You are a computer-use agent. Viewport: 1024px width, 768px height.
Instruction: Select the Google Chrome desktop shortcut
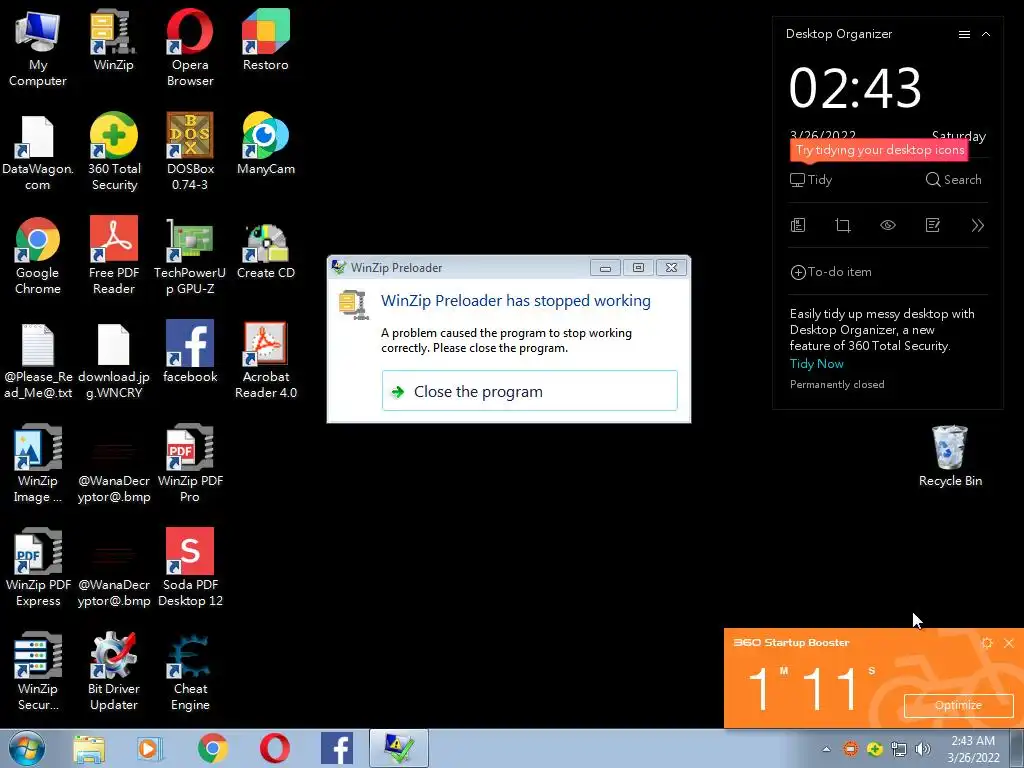click(x=37, y=255)
